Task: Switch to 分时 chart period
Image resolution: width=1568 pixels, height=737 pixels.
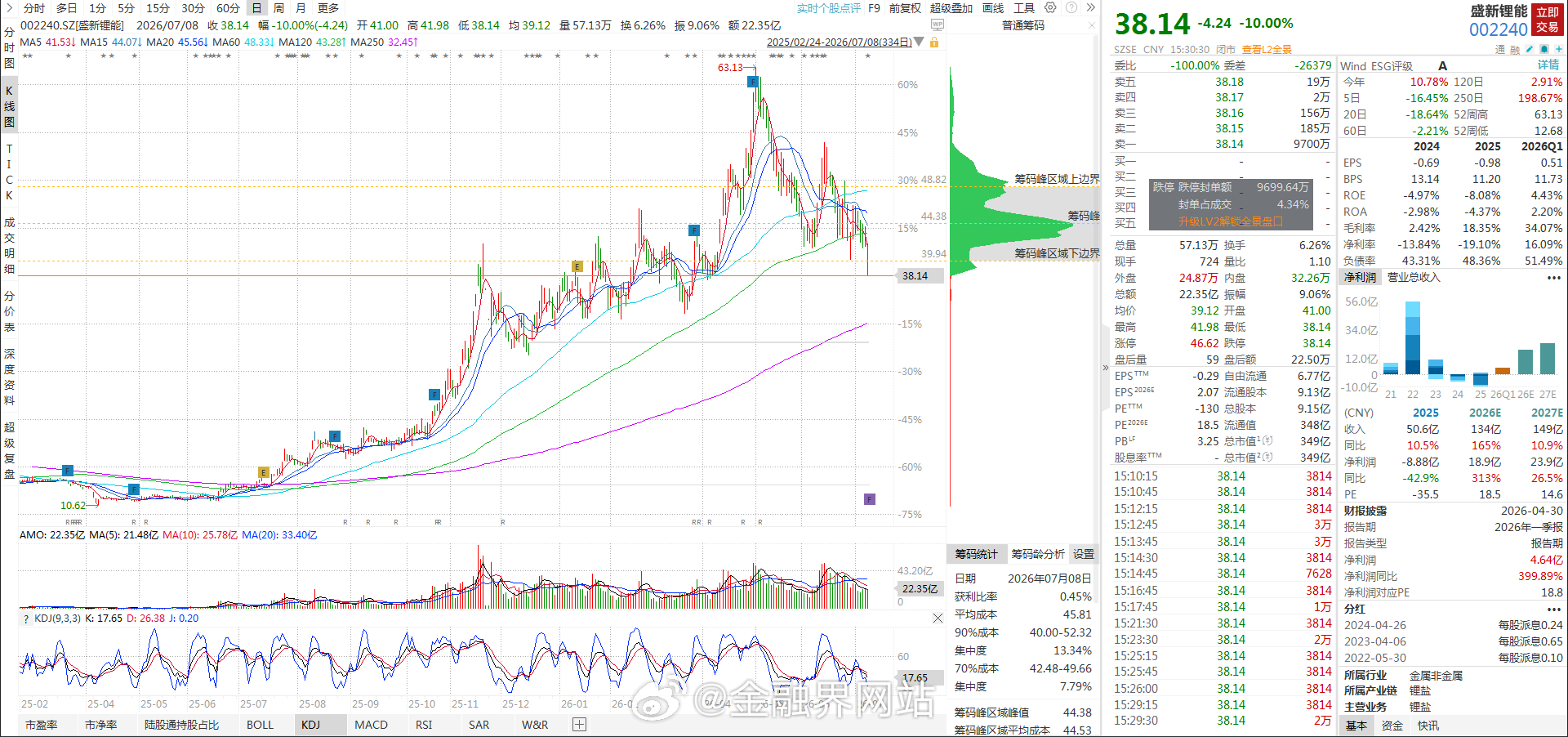Action: click(34, 7)
